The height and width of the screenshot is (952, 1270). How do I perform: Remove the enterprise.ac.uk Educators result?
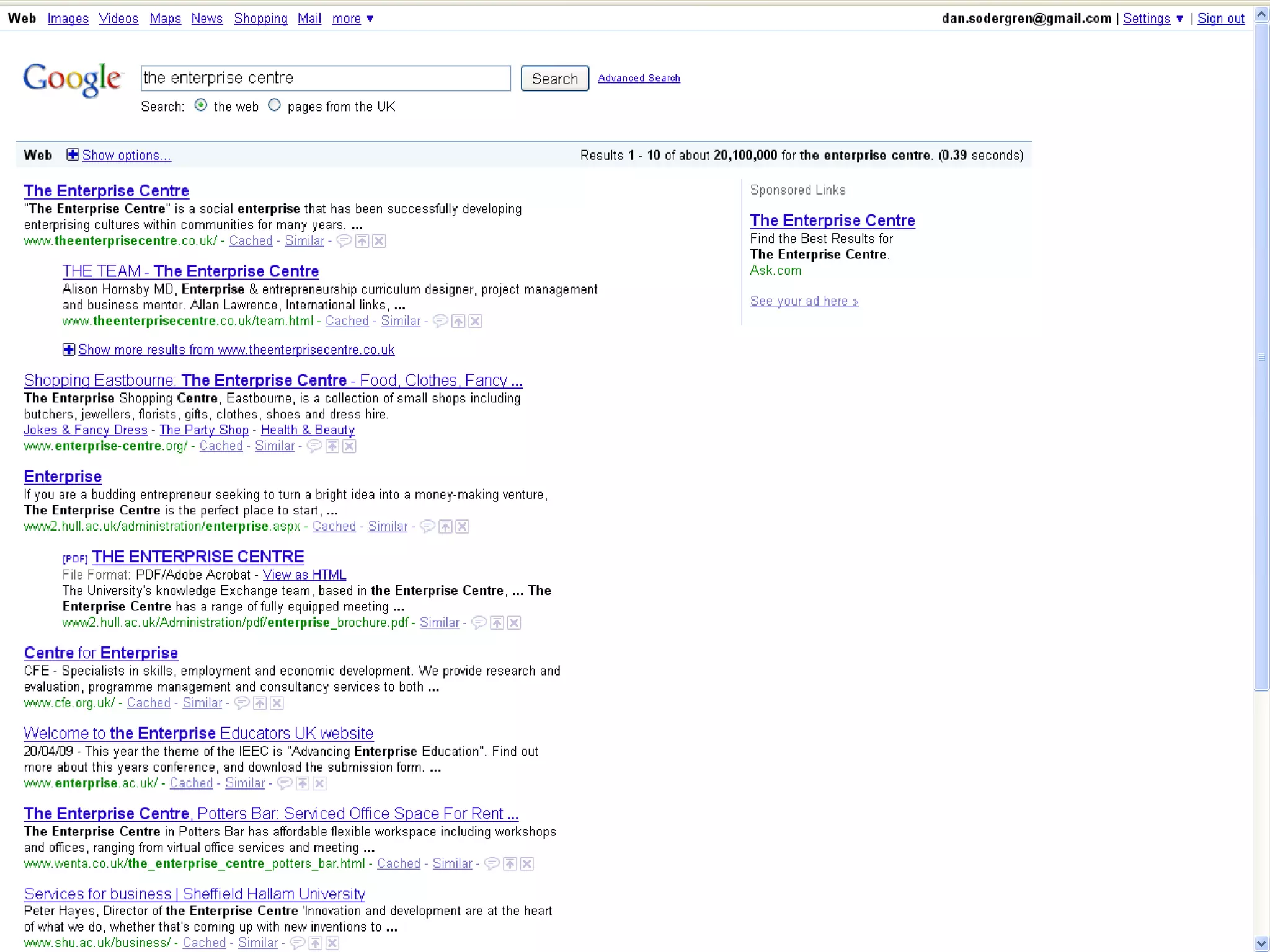(319, 783)
